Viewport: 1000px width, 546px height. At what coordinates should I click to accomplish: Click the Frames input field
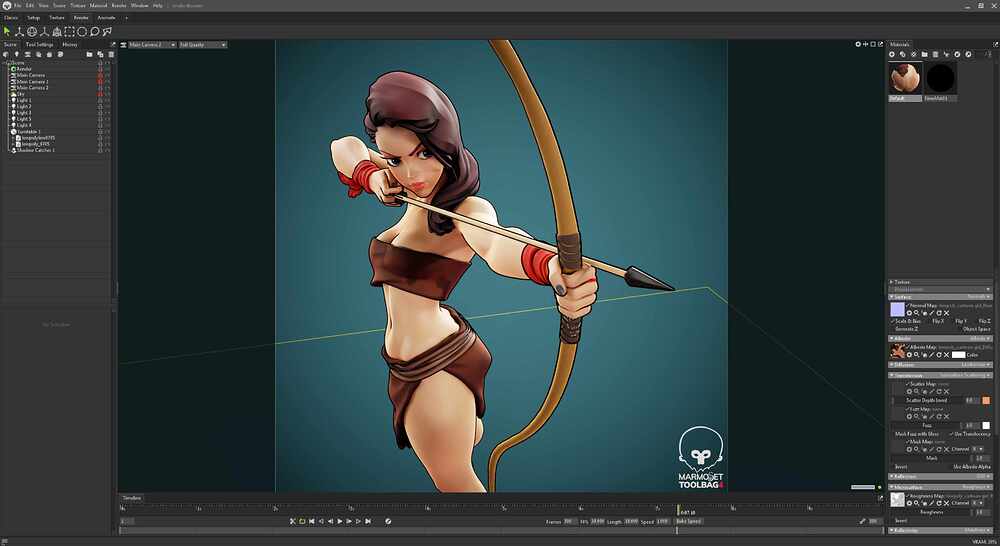click(x=568, y=521)
